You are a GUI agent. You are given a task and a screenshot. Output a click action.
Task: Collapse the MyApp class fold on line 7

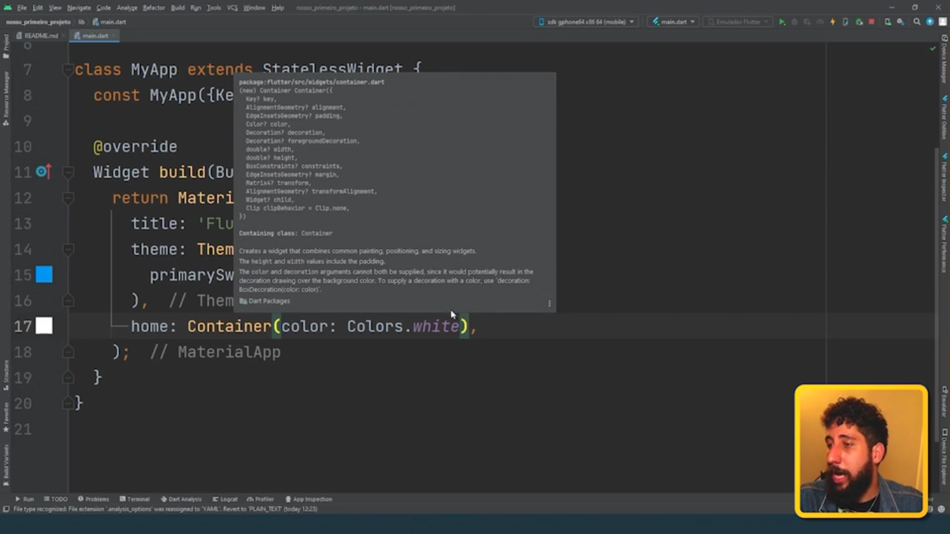(x=67, y=70)
